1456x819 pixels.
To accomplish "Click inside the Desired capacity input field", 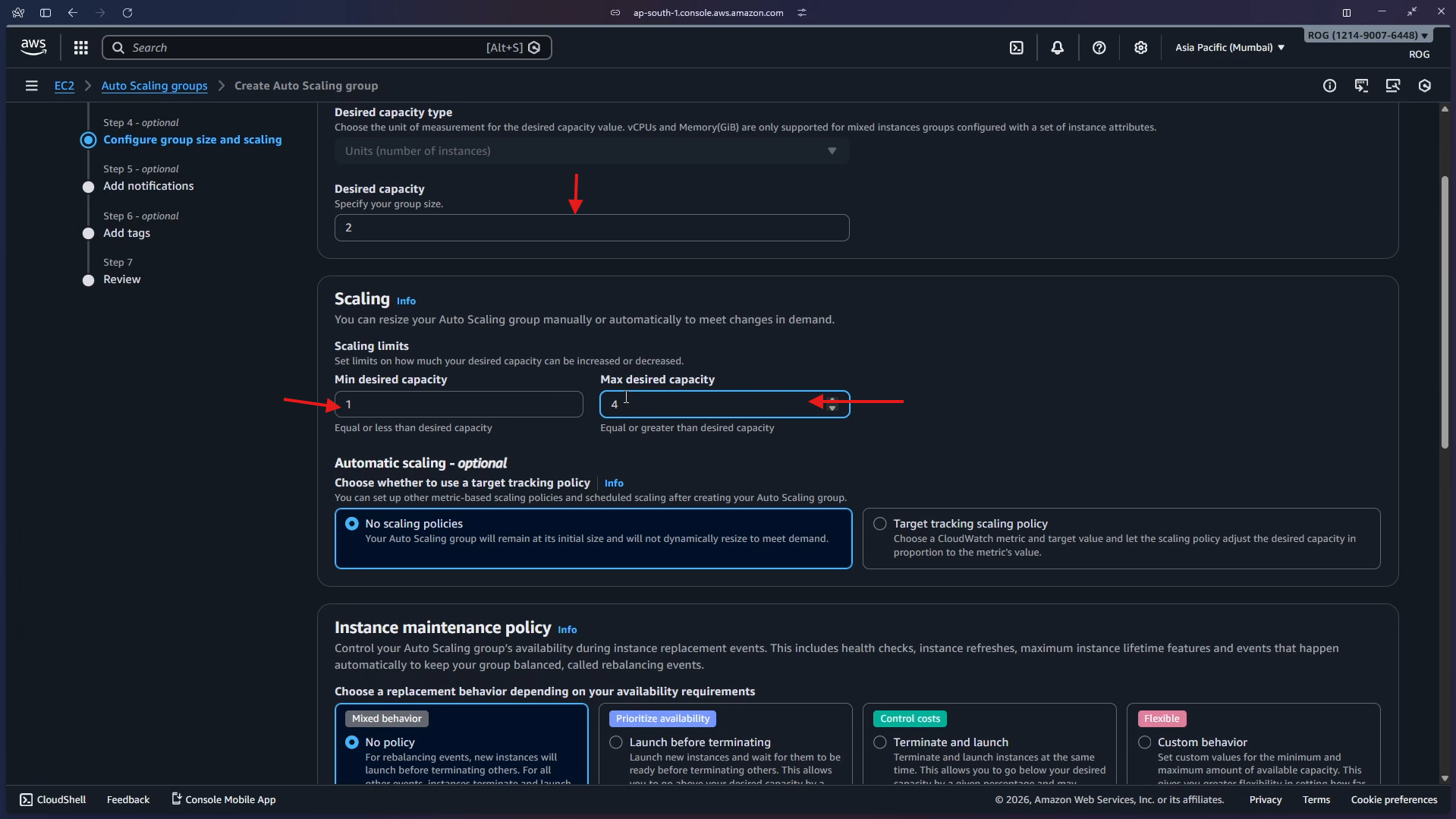I will [591, 227].
